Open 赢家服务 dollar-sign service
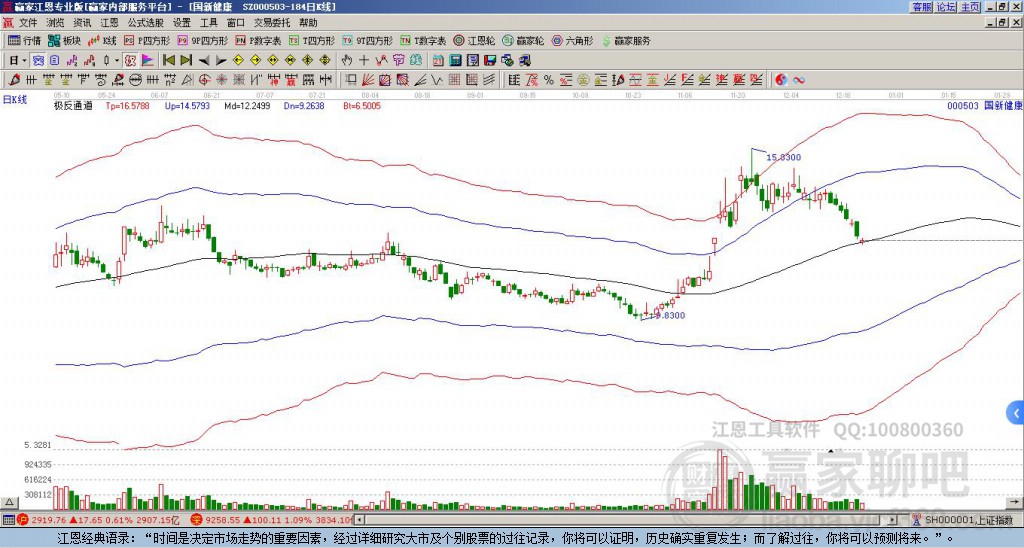The height and width of the screenshot is (548, 1024). (x=626, y=40)
